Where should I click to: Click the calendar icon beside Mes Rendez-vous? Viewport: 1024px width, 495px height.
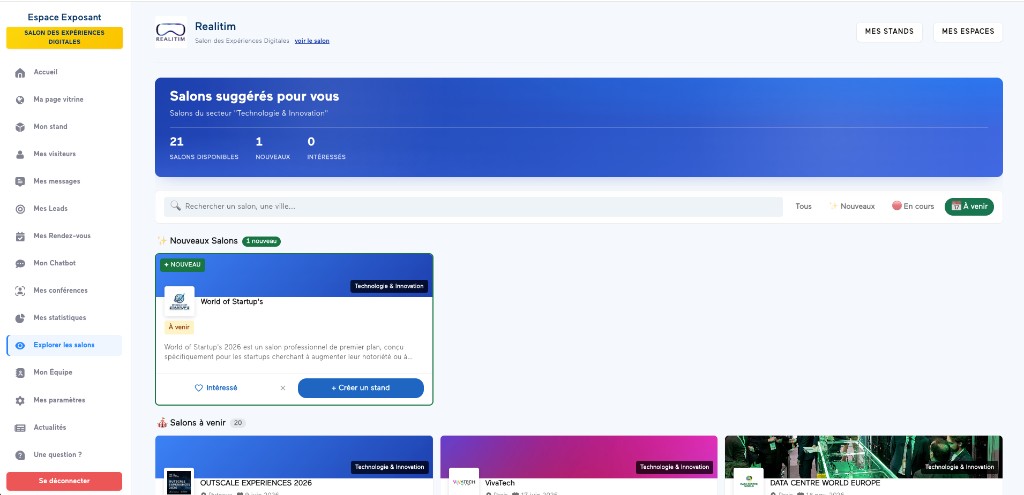pyautogui.click(x=20, y=236)
